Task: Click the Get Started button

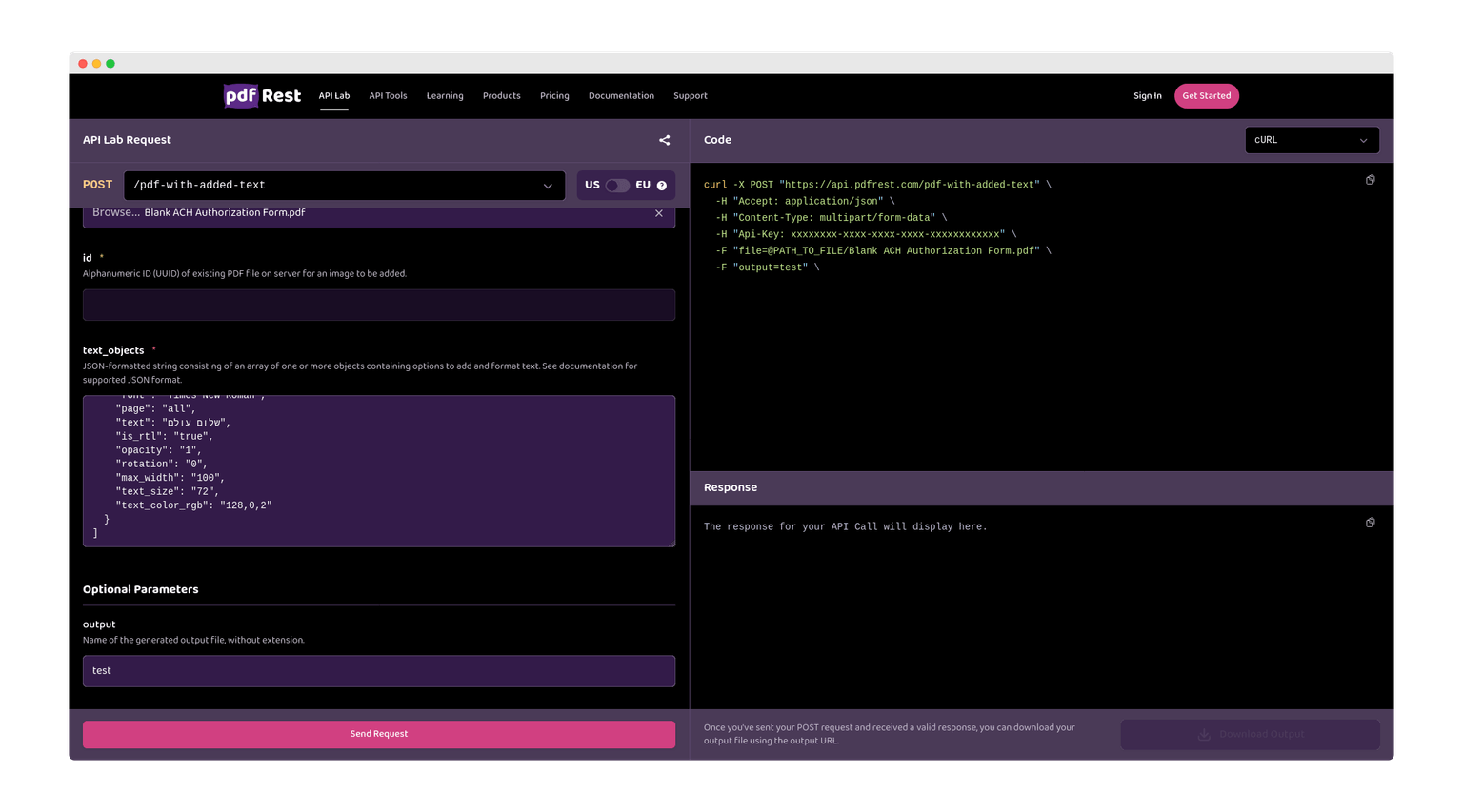Action: coord(1206,95)
